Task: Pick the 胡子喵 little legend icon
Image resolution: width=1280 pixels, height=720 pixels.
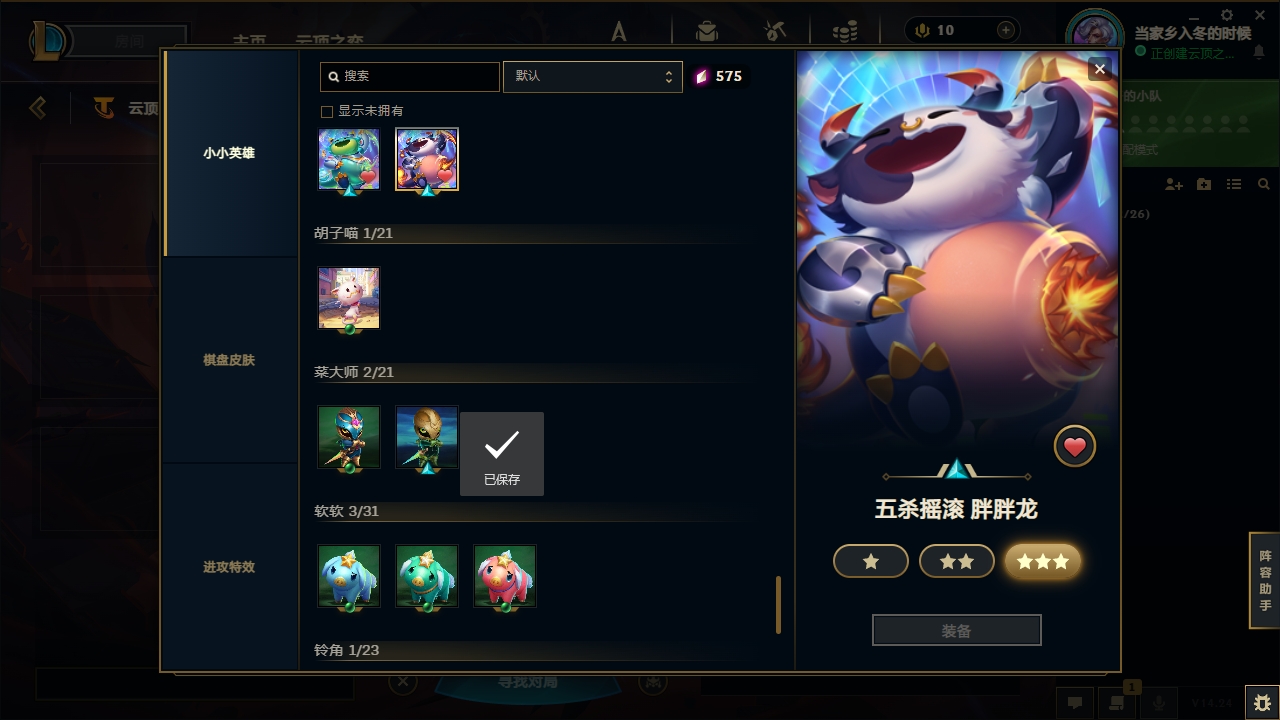Action: [349, 298]
